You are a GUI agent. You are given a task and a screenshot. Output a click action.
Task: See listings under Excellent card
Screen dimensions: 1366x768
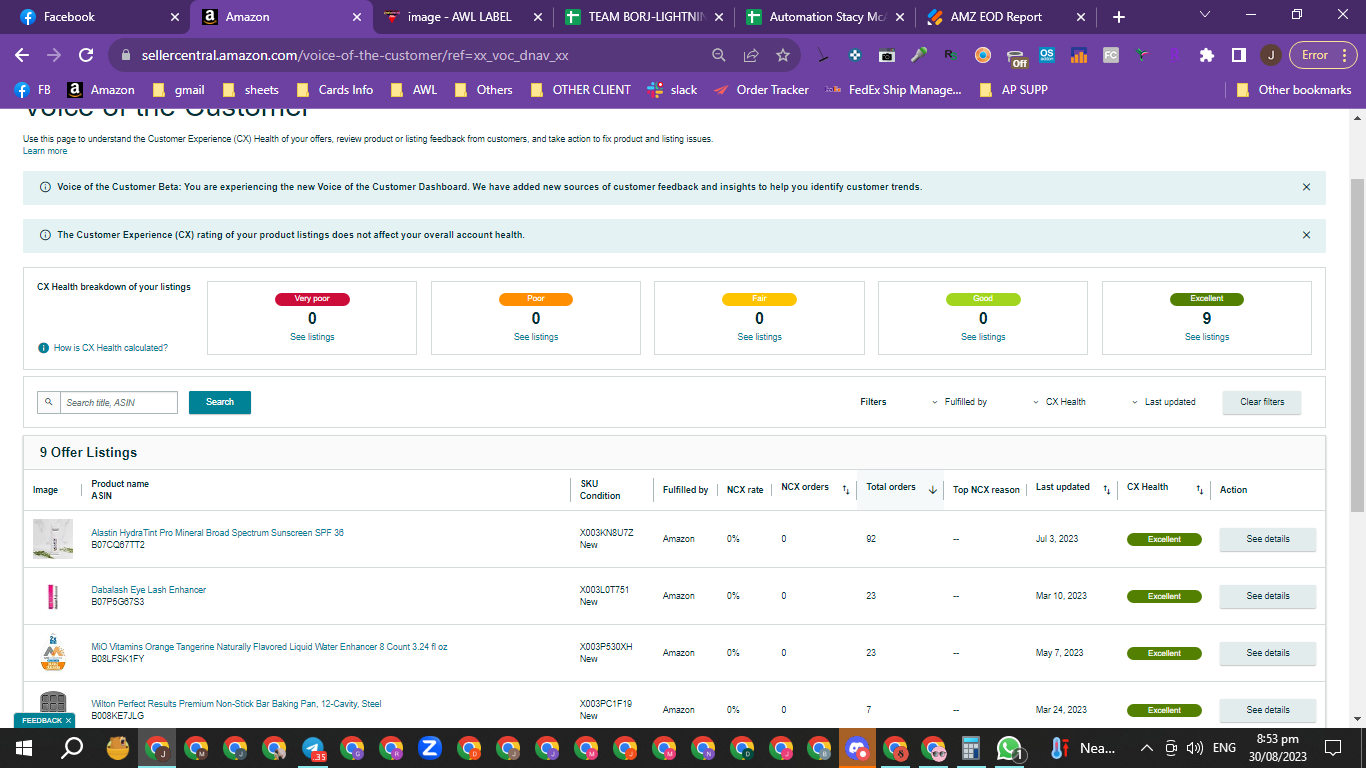pyautogui.click(x=1206, y=337)
